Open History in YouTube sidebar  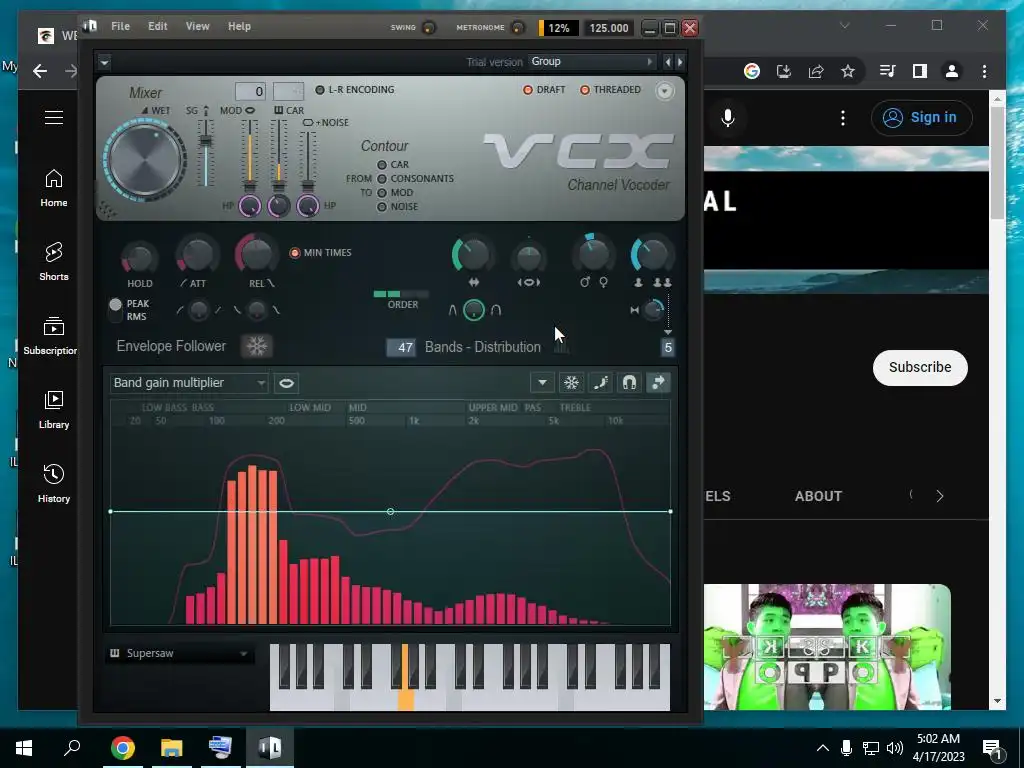tap(54, 484)
